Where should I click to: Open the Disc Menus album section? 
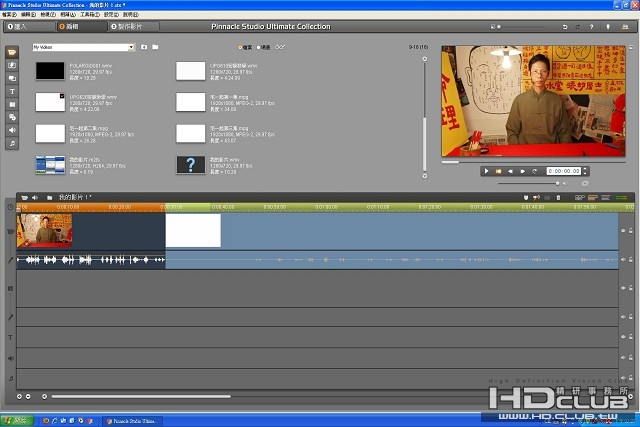12,118
